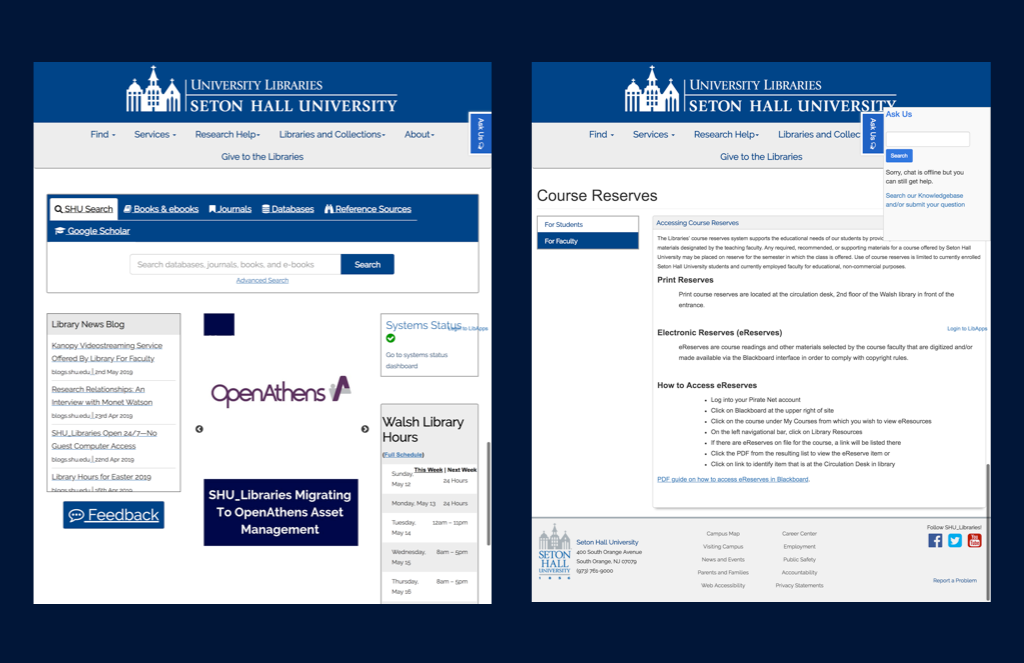Click the Seton Hall University footer logo

point(554,552)
